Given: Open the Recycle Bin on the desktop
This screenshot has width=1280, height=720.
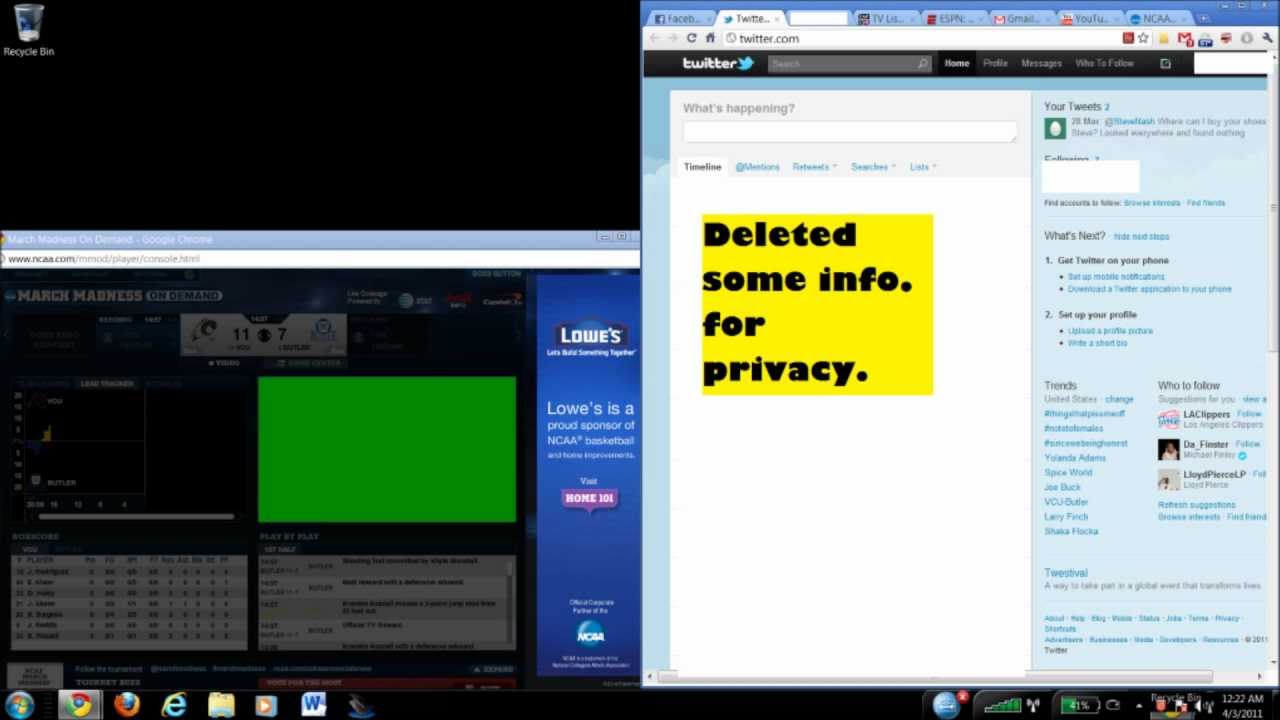Looking at the screenshot, I should [28, 30].
